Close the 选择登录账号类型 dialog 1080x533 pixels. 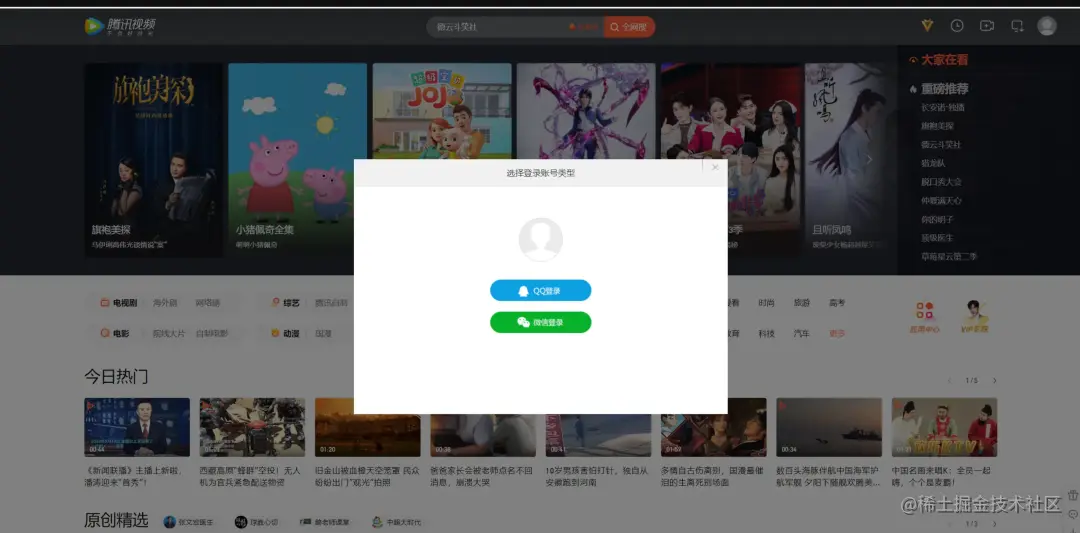pos(715,167)
